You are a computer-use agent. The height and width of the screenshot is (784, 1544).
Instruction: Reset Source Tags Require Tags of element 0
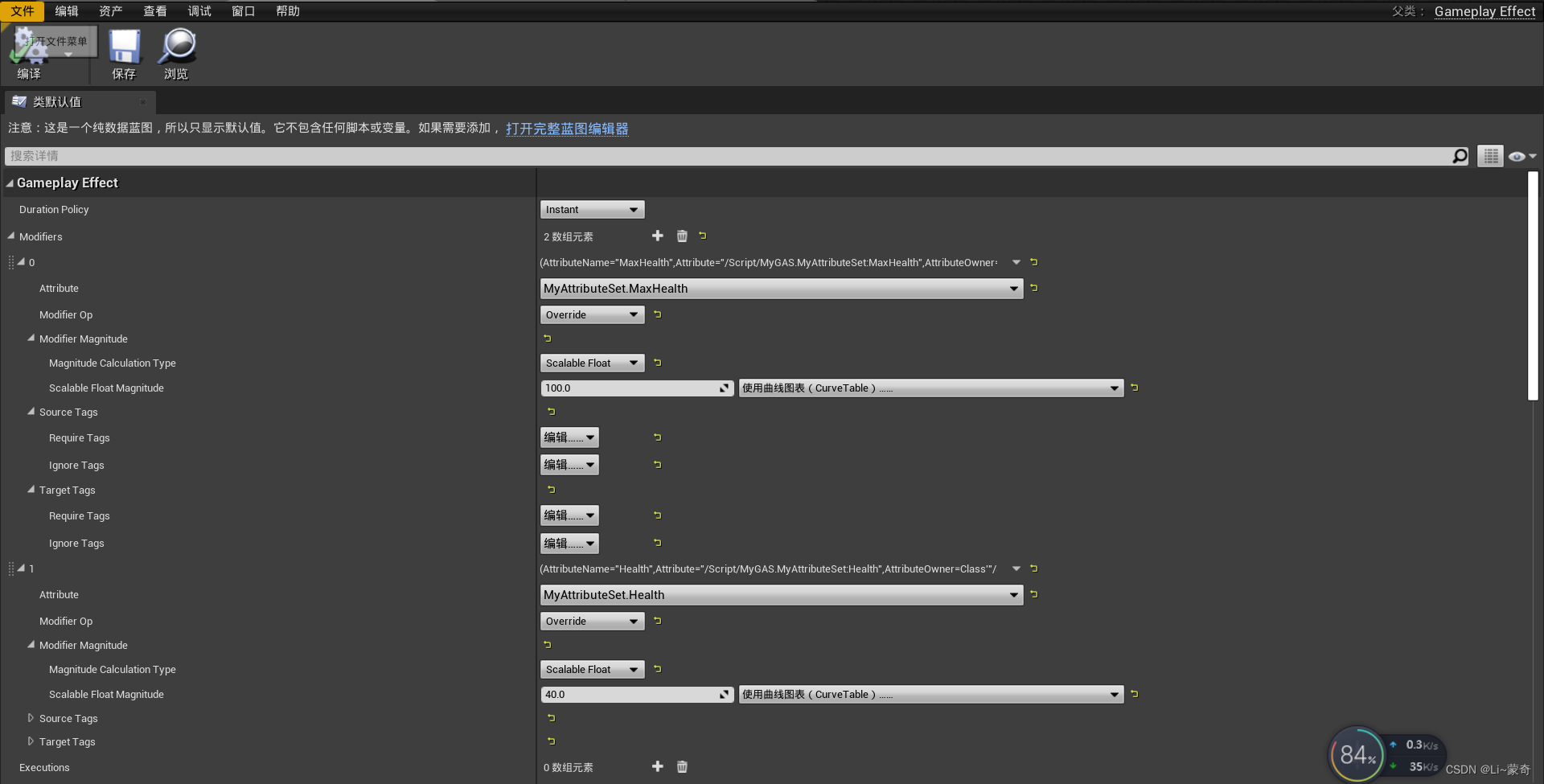[x=658, y=437]
